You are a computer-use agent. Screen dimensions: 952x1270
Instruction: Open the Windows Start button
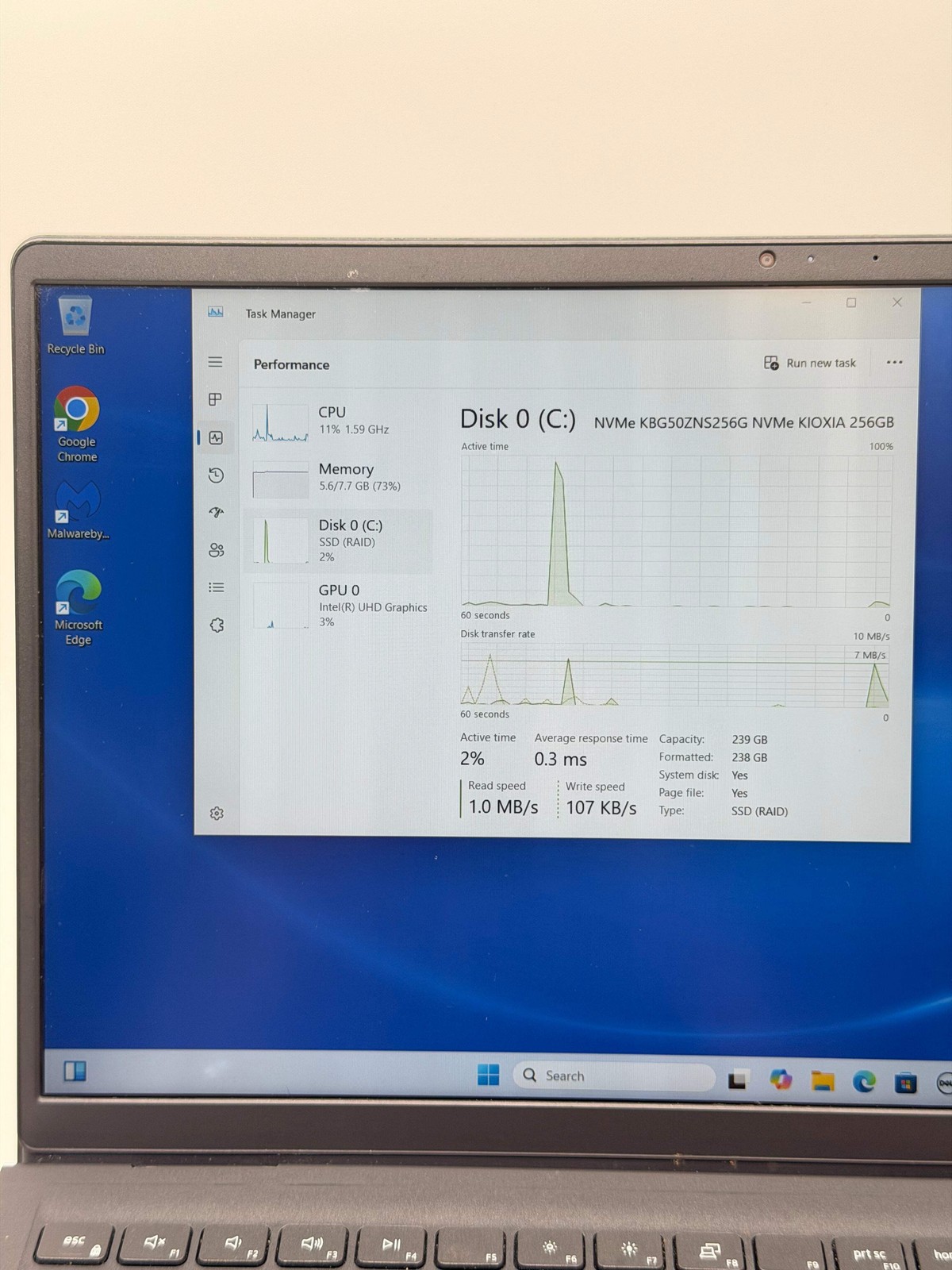pos(489,1075)
